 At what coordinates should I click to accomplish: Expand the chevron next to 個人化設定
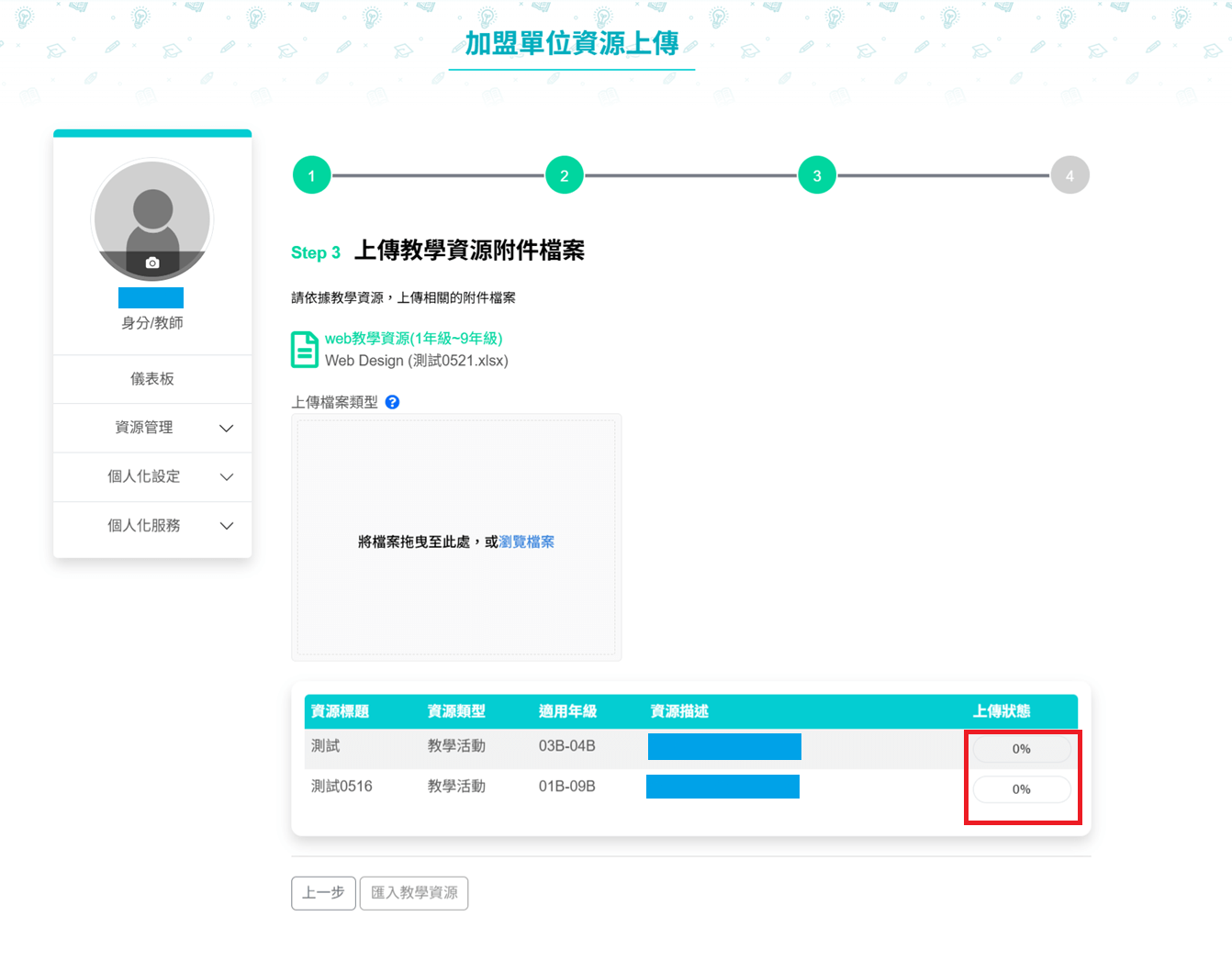click(x=227, y=477)
